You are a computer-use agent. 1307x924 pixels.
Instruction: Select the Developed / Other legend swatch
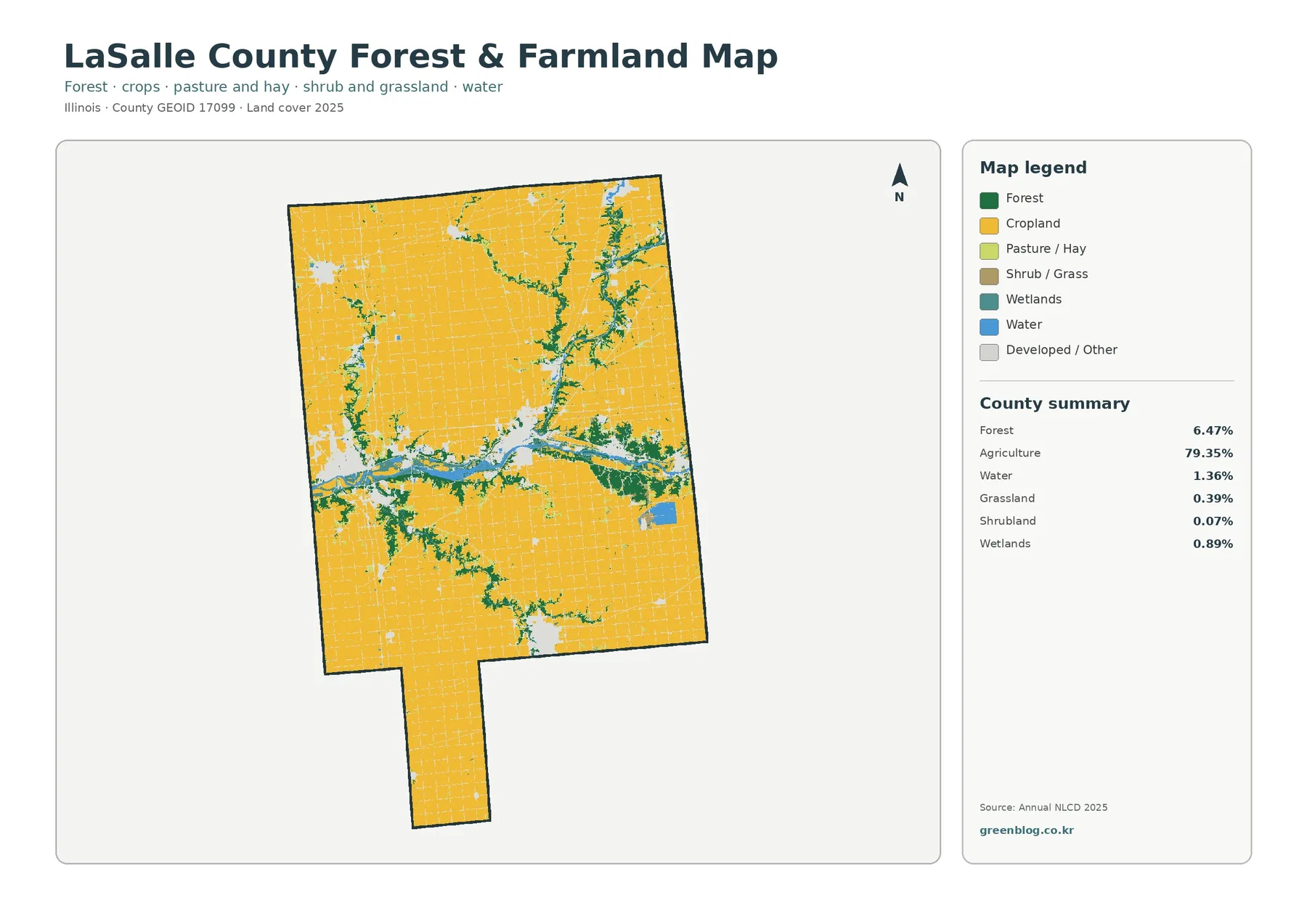coord(989,353)
